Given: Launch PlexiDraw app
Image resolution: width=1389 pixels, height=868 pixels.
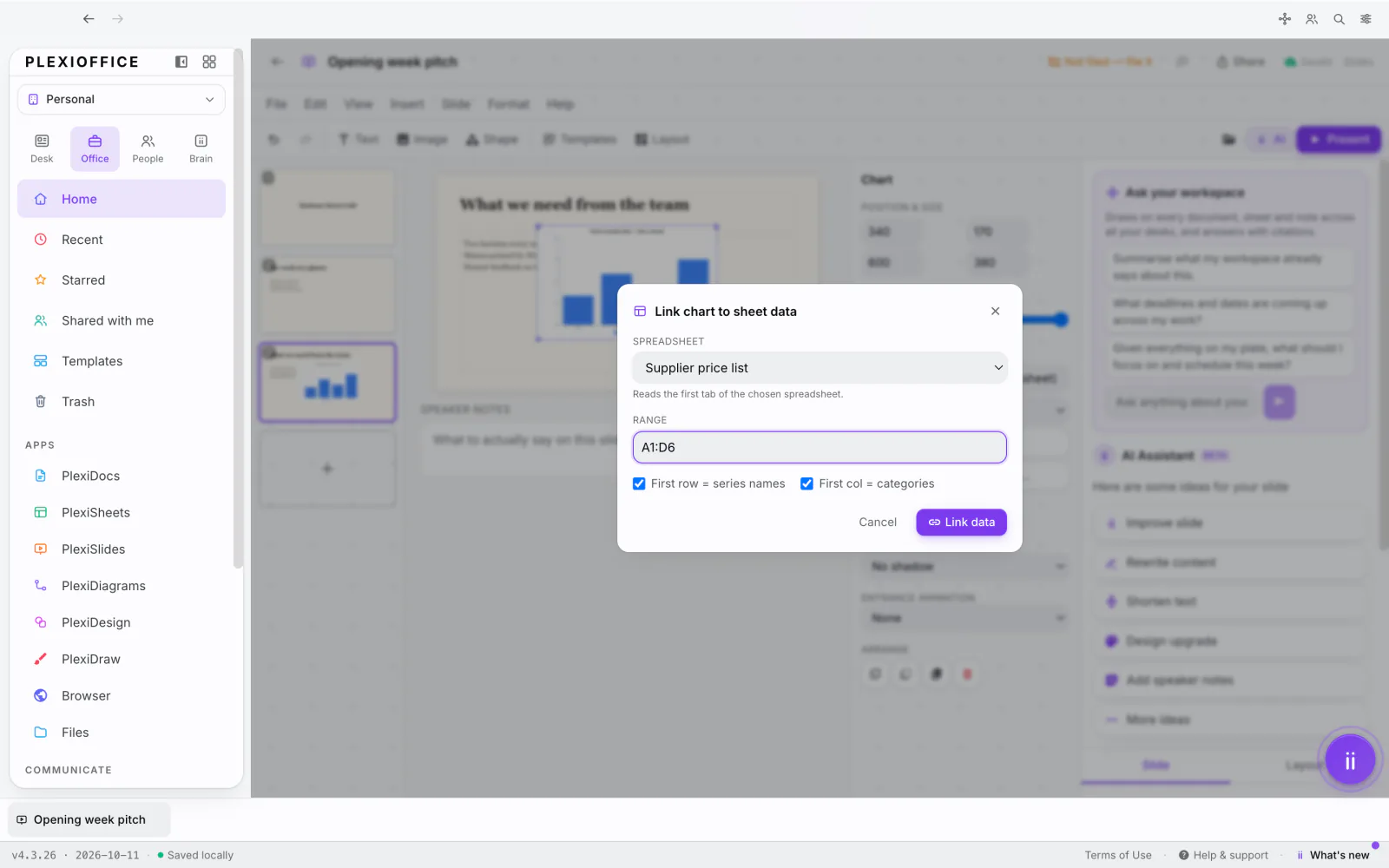Looking at the screenshot, I should point(122,659).
